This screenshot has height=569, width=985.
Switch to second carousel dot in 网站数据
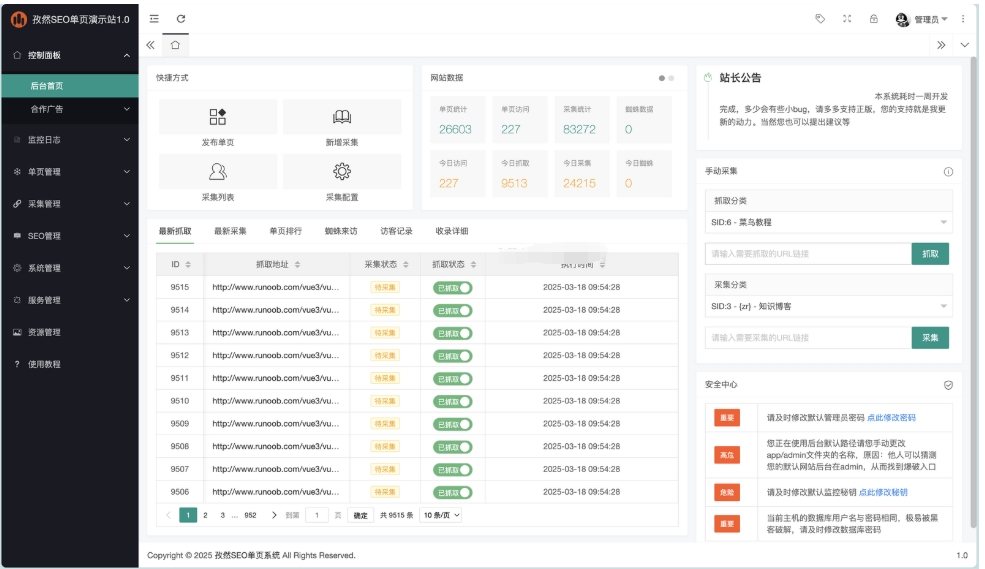click(x=671, y=78)
